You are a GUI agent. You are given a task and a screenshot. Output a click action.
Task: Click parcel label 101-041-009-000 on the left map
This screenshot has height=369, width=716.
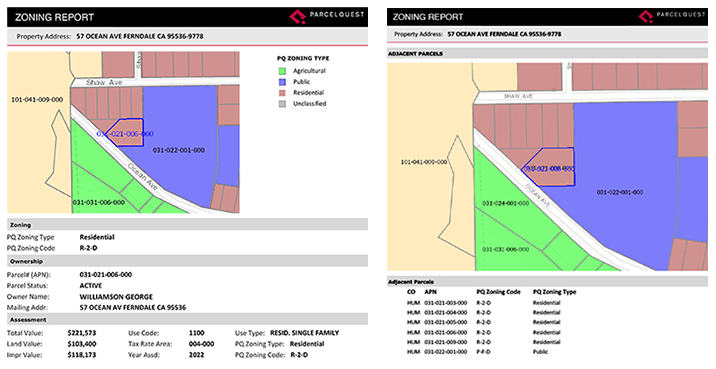pos(37,100)
